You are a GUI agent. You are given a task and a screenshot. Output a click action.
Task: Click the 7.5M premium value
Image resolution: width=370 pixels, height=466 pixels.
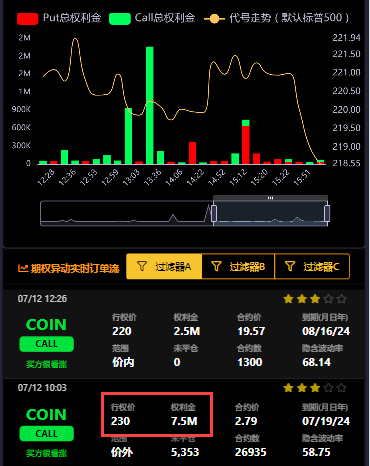click(184, 421)
